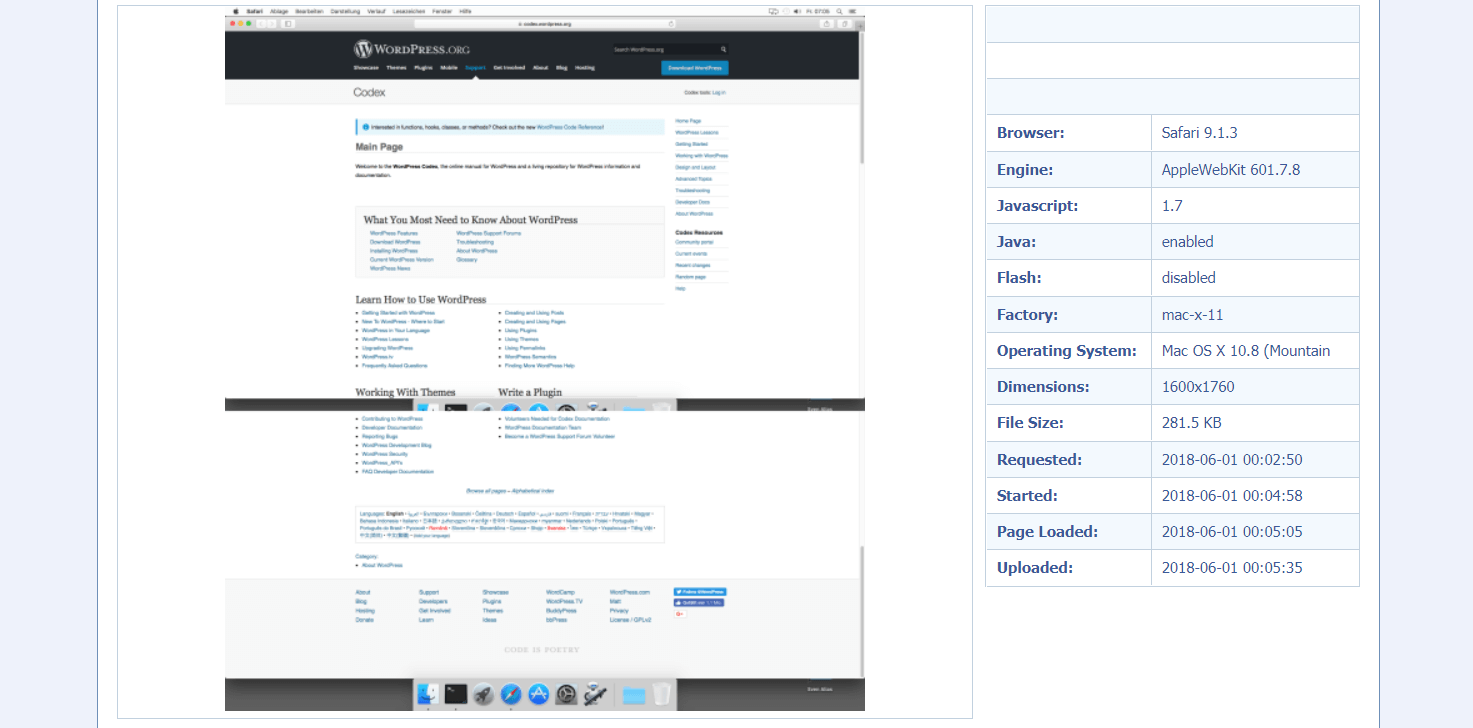Click the Launchpad rocket icon in the bottom dock
Image resolution: width=1473 pixels, height=728 pixels.
click(x=483, y=694)
